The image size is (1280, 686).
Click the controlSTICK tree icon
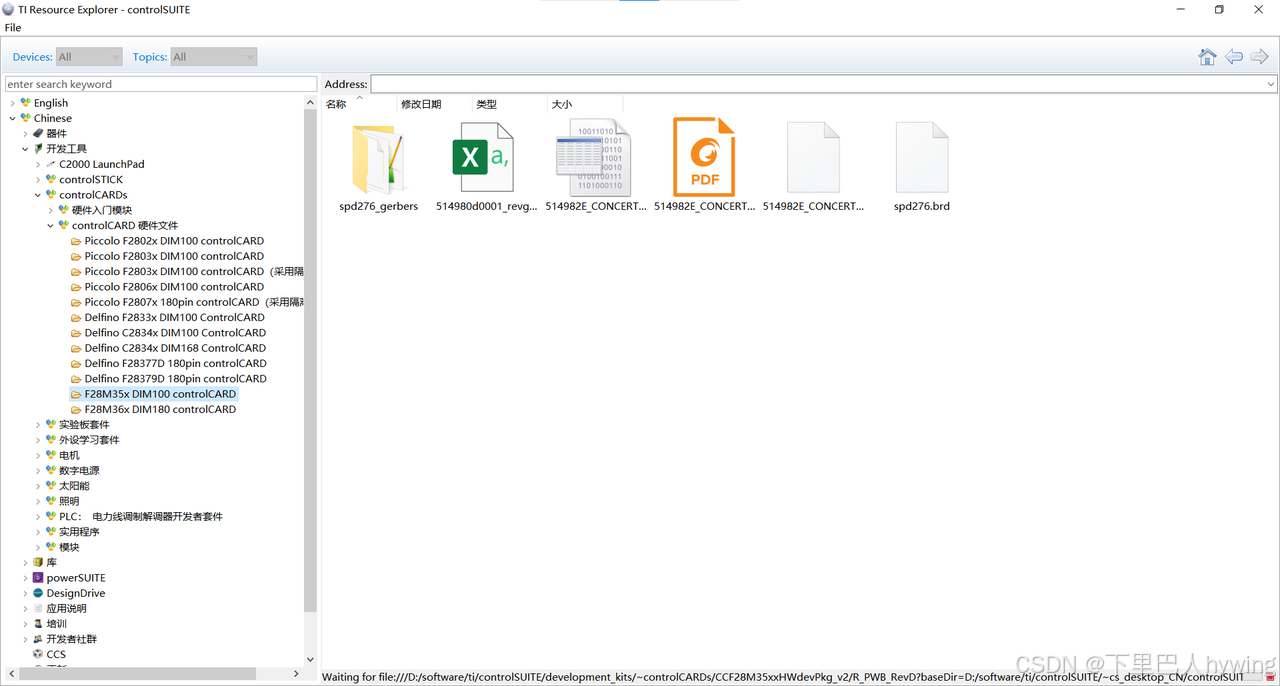[x=51, y=179]
